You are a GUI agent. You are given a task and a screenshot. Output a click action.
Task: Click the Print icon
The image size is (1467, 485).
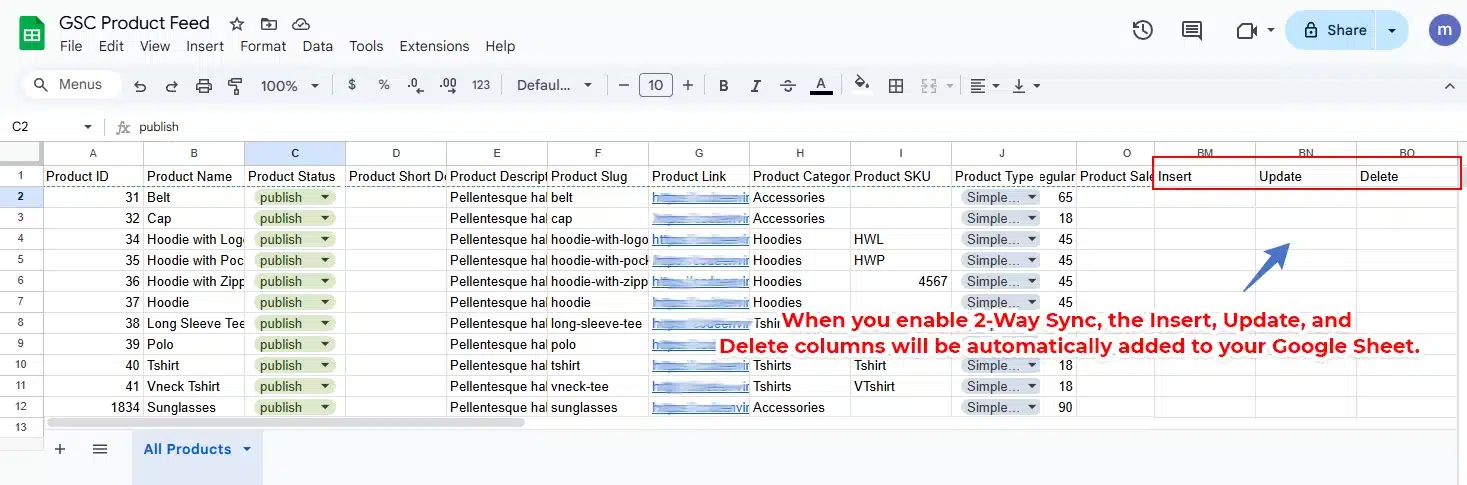[x=204, y=86]
